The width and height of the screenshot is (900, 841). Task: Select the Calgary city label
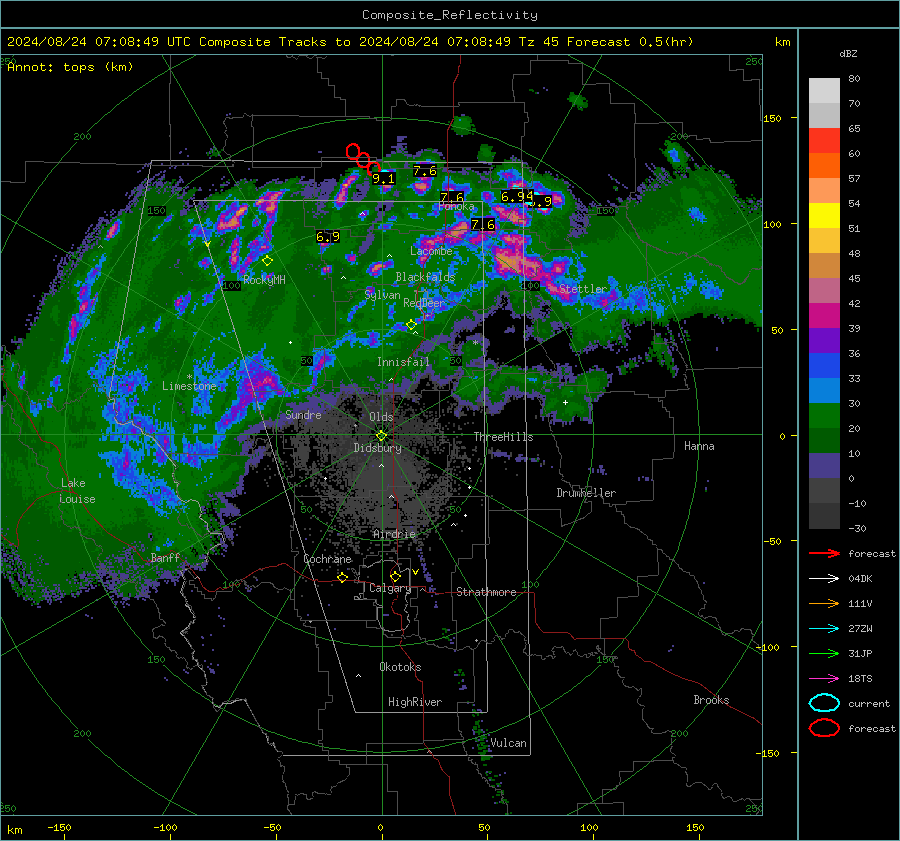(390, 588)
